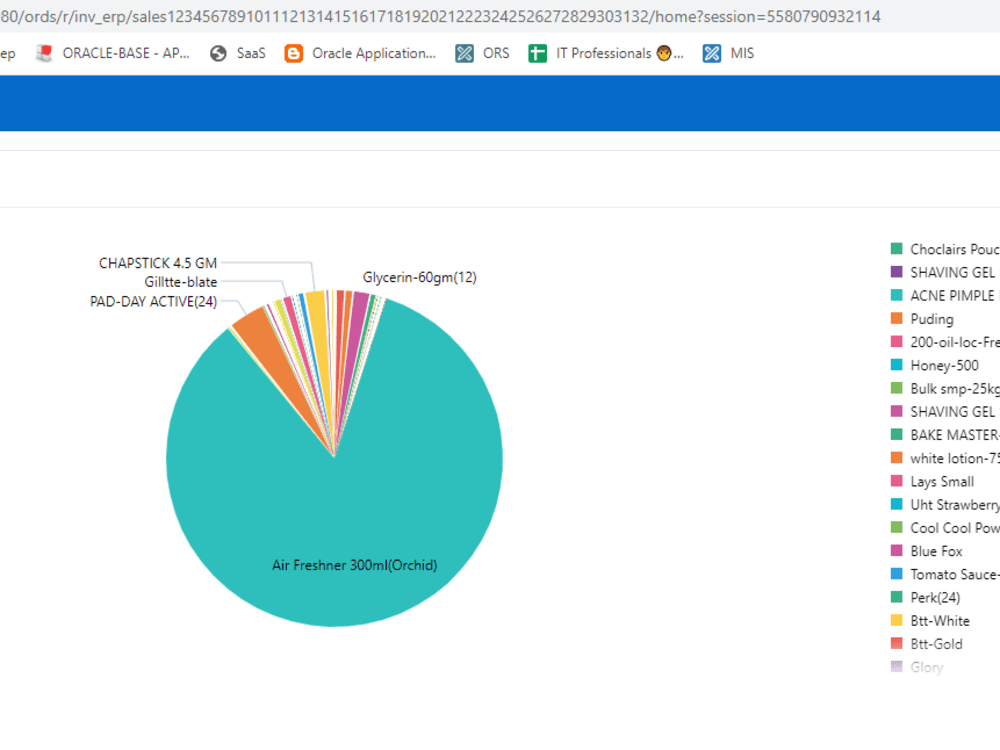Image resolution: width=1000 pixels, height=750 pixels.
Task: Open the ORS bookmark
Action: (482, 54)
